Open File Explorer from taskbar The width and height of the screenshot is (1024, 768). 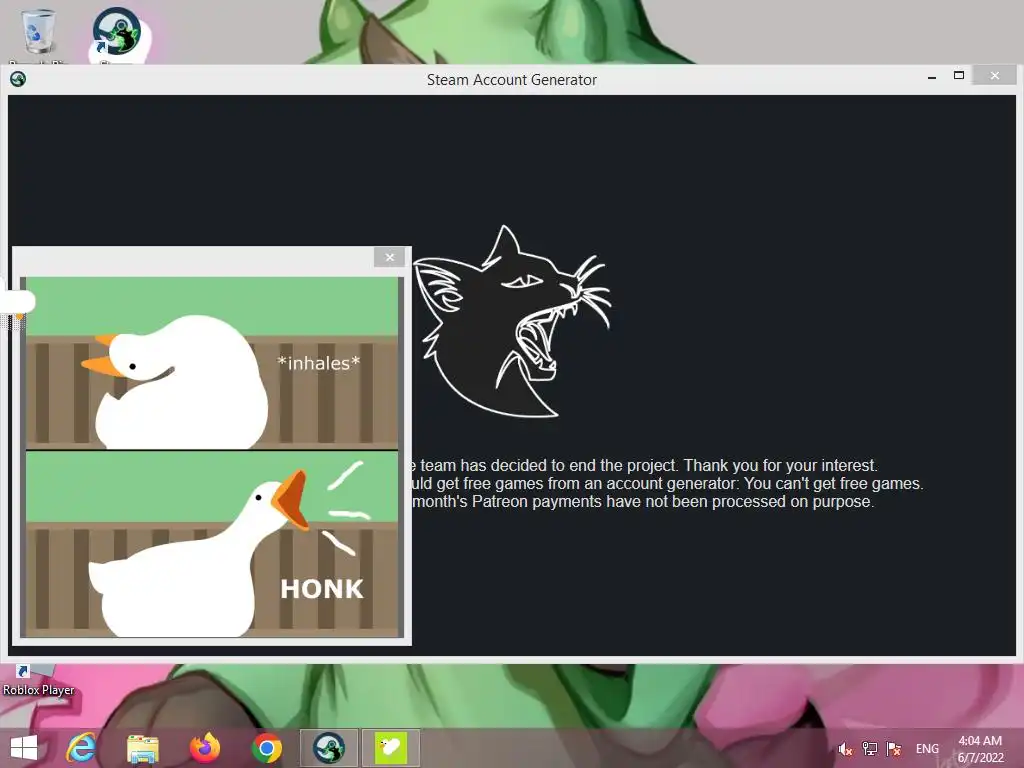pos(142,748)
